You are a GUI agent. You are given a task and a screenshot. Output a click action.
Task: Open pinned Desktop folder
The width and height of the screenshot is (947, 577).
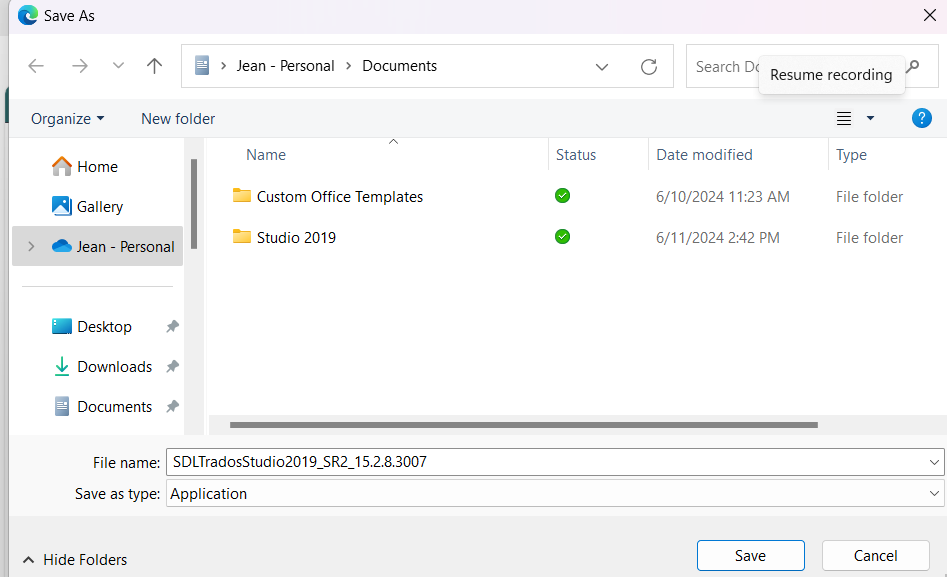coord(104,327)
